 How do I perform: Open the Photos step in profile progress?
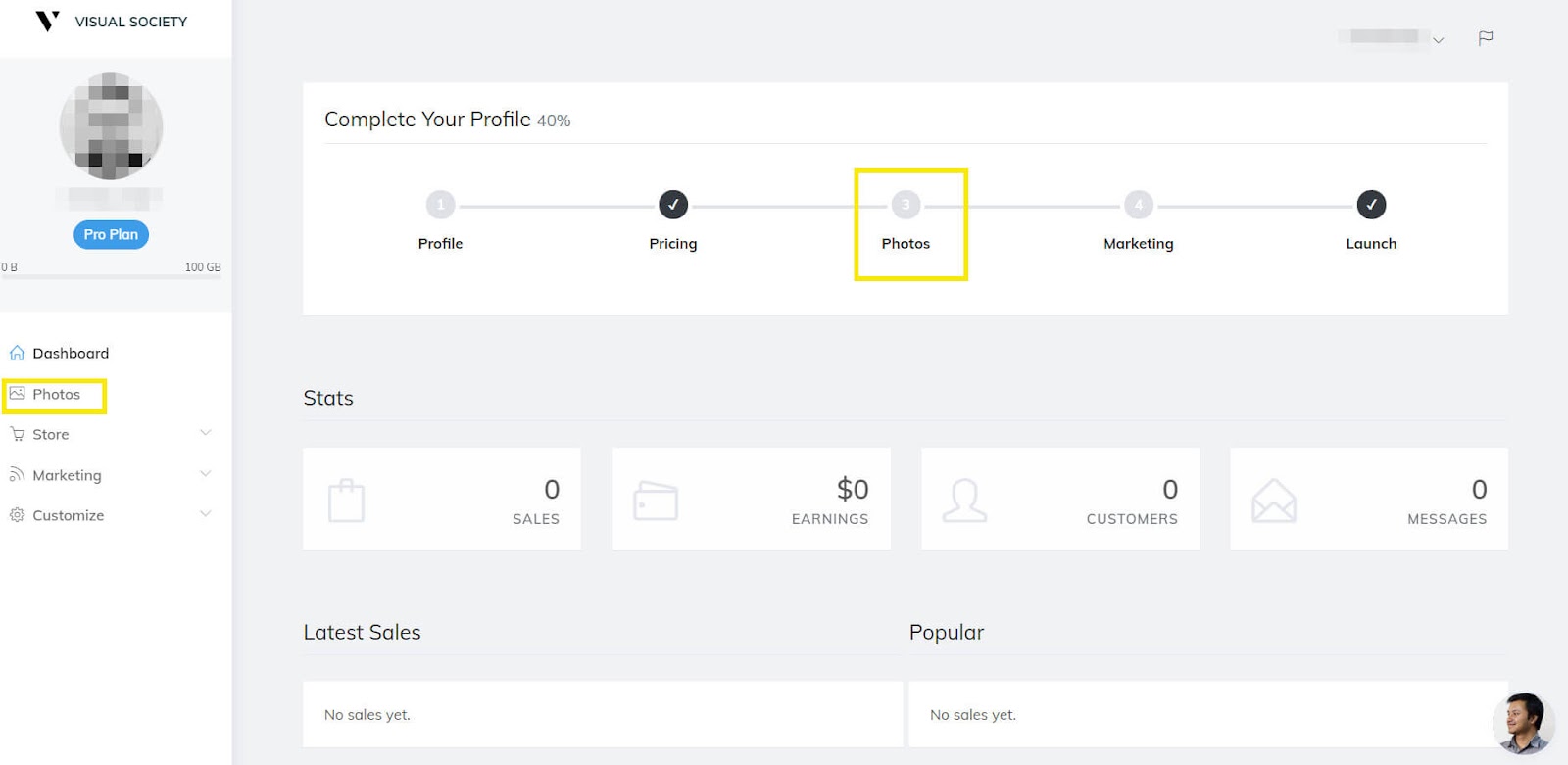click(x=906, y=206)
